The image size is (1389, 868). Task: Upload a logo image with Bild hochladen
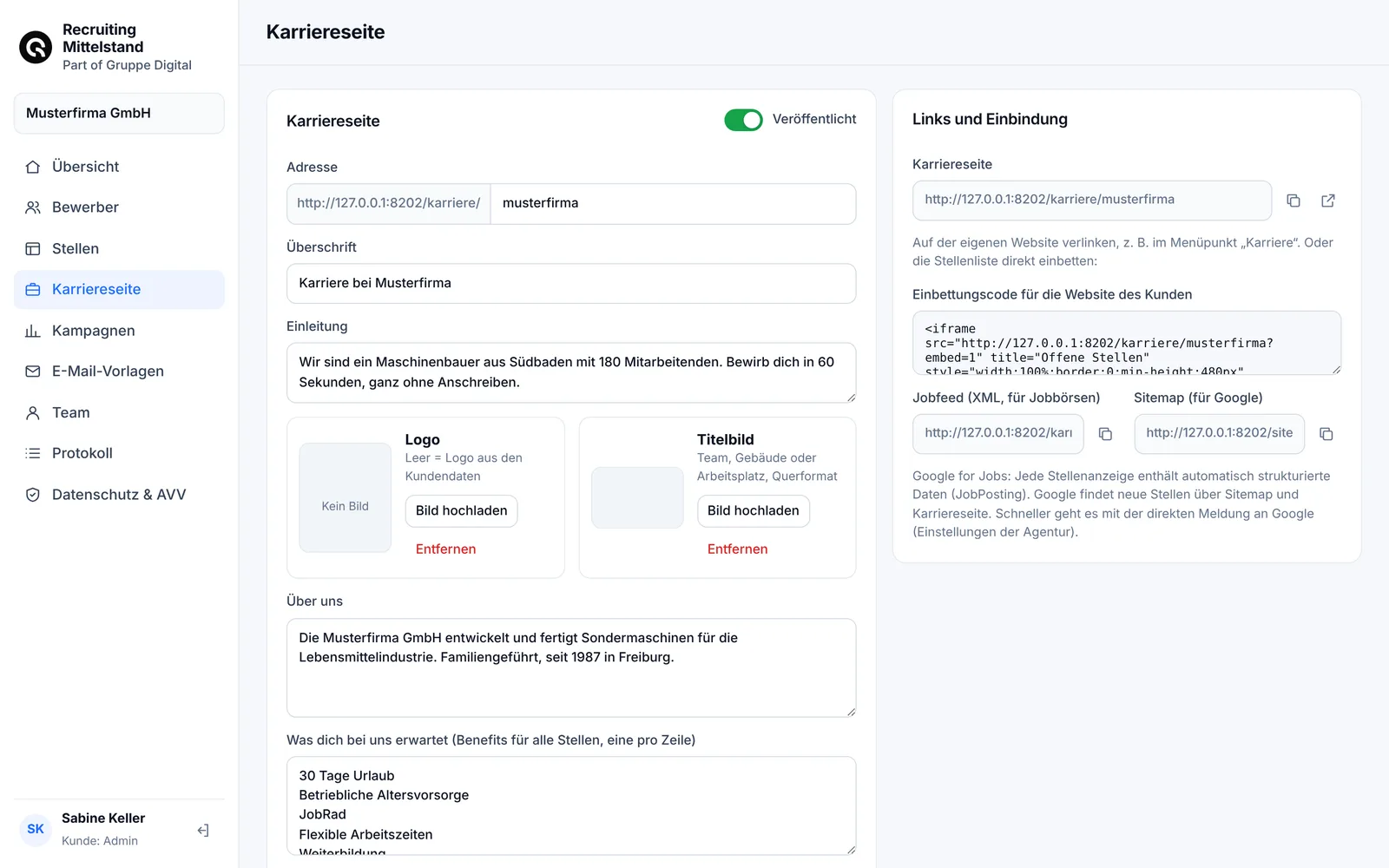pyautogui.click(x=461, y=510)
